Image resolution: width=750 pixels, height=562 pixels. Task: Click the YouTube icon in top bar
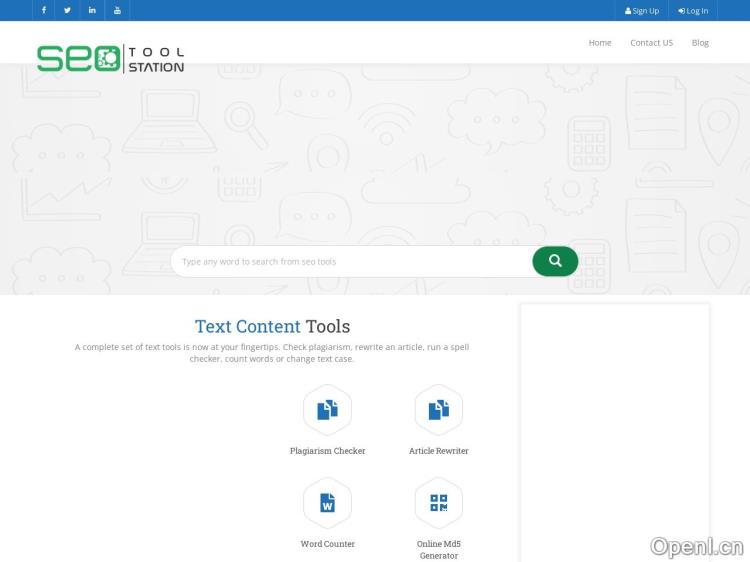(x=117, y=10)
